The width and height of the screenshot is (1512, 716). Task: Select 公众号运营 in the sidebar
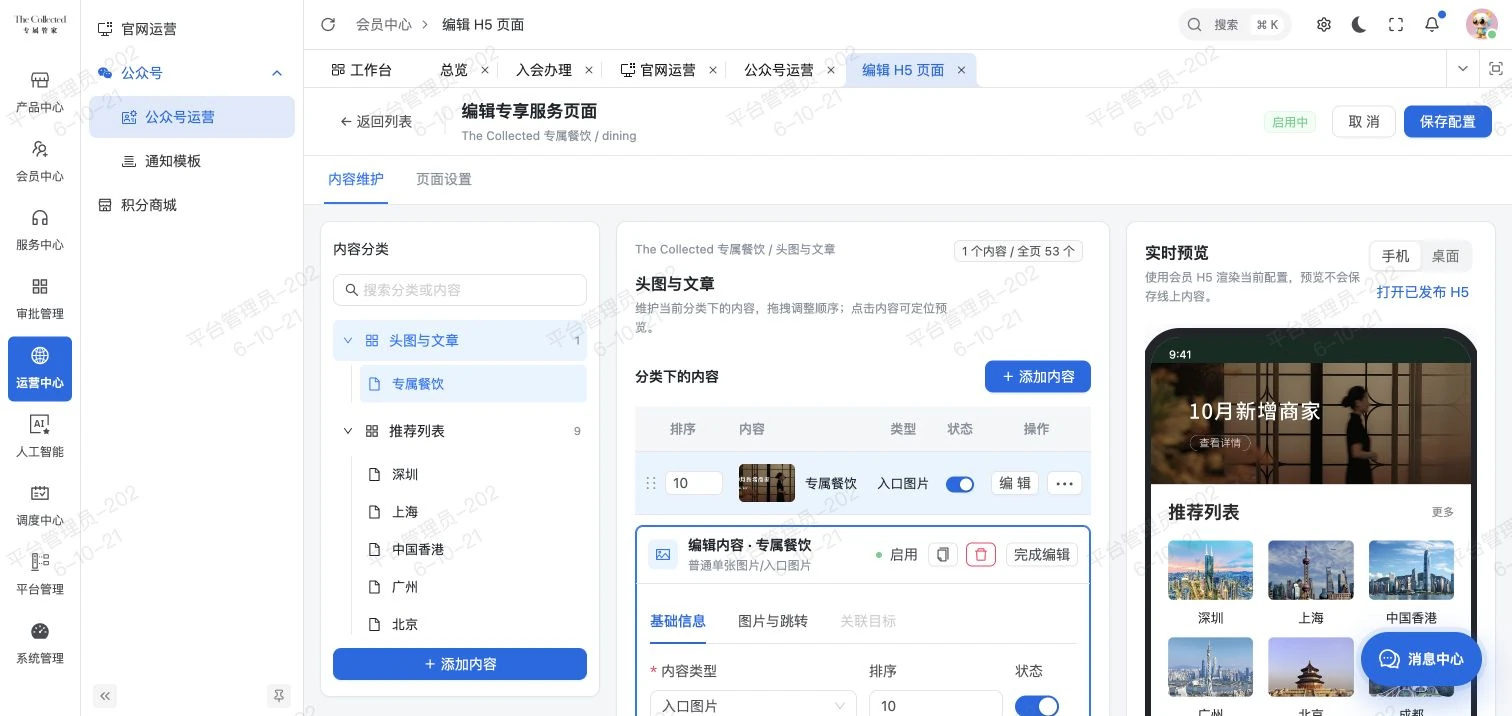192,117
